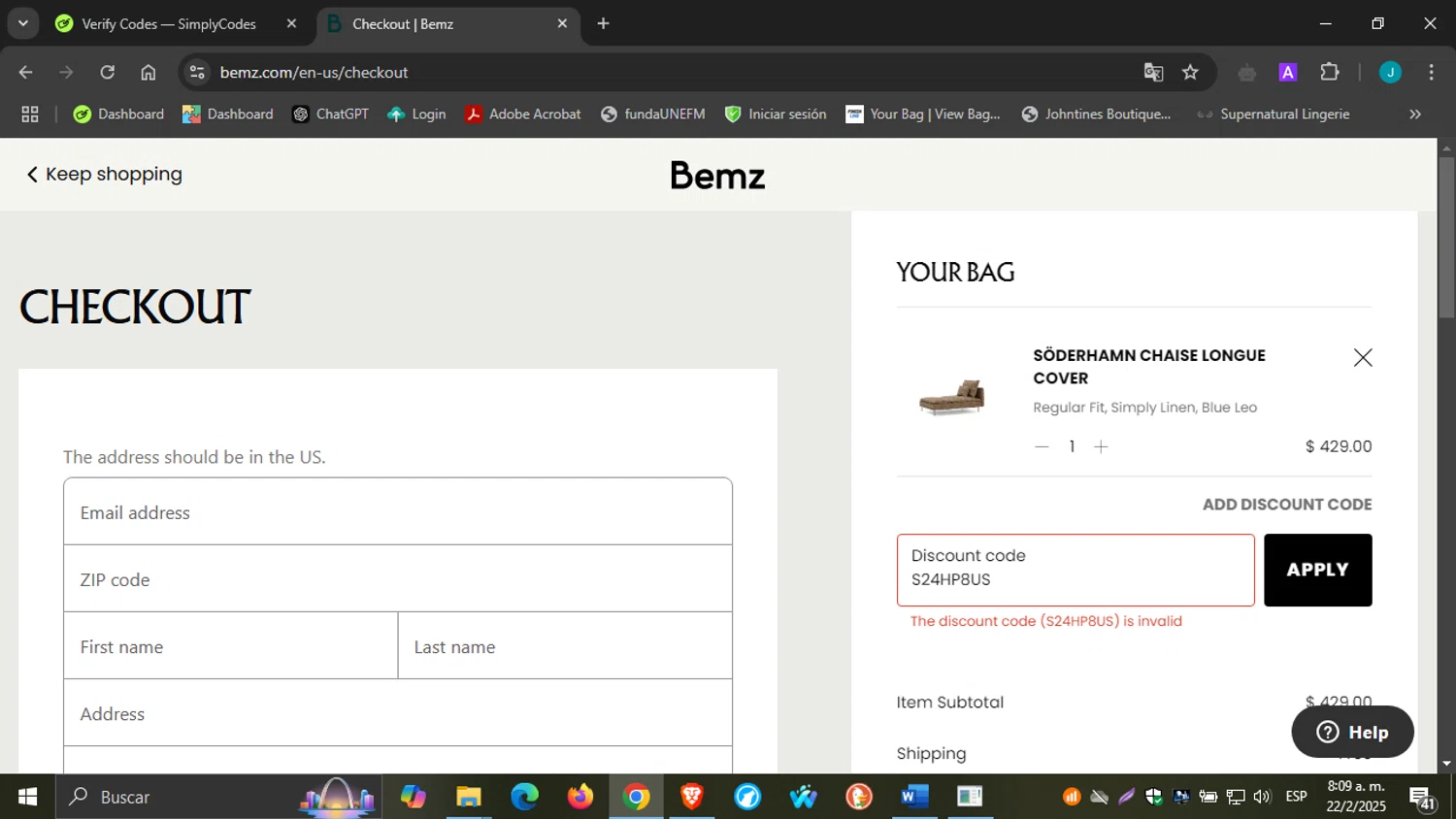View site information icon in address bar
Viewport: 1456px width, 819px height.
click(197, 73)
